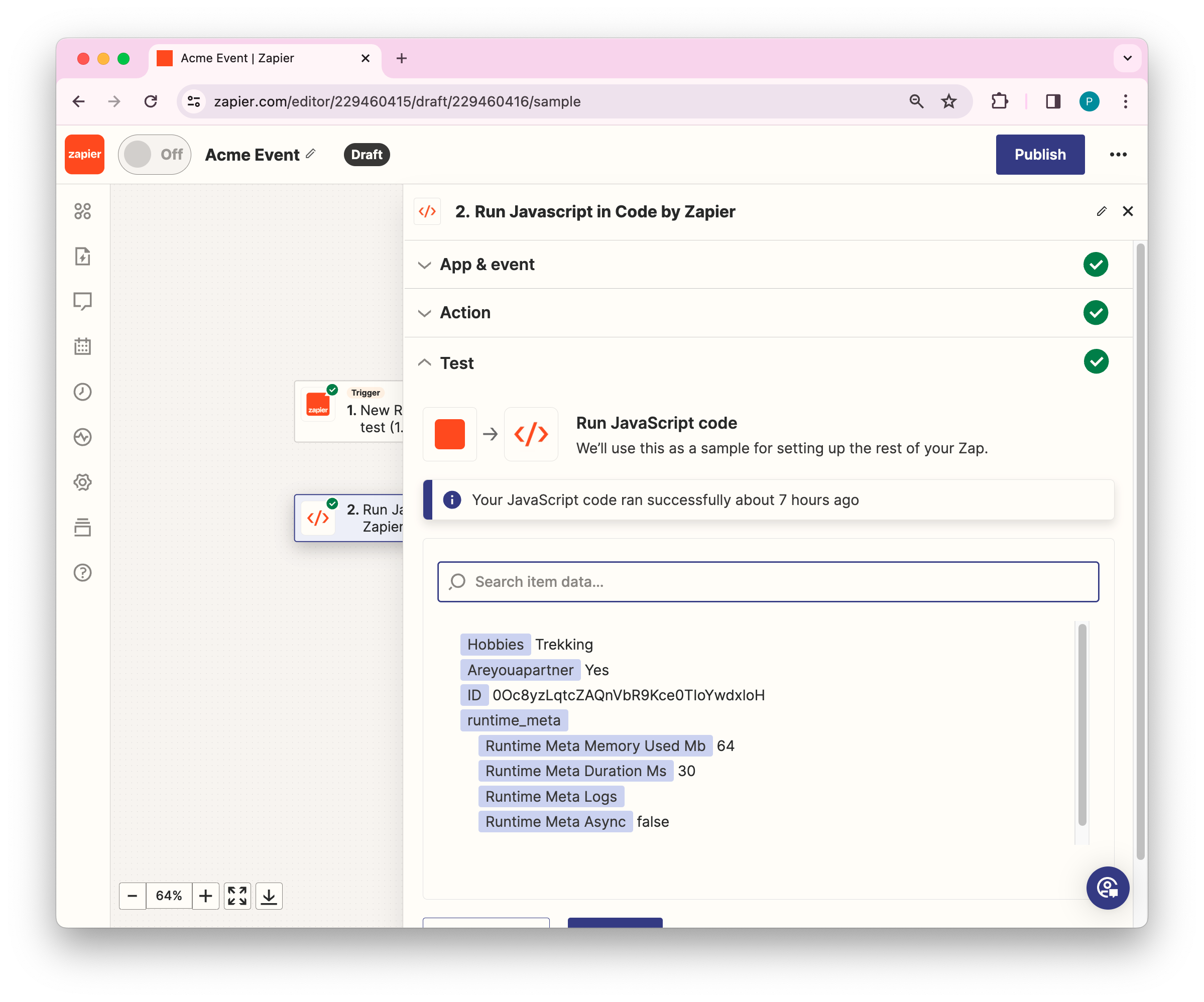Screen dimensions: 1204x1002
Task: Expand the Action section
Action: point(465,312)
